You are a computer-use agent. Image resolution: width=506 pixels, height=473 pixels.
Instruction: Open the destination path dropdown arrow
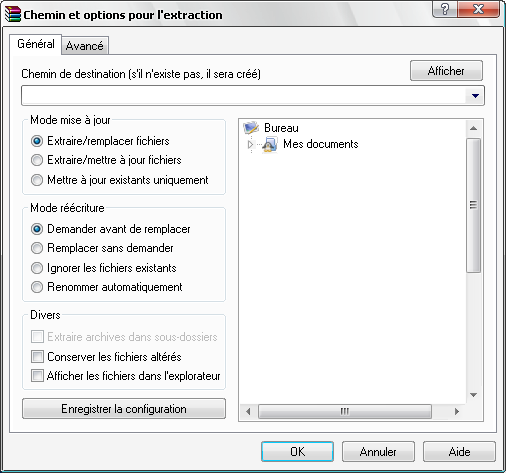475,96
